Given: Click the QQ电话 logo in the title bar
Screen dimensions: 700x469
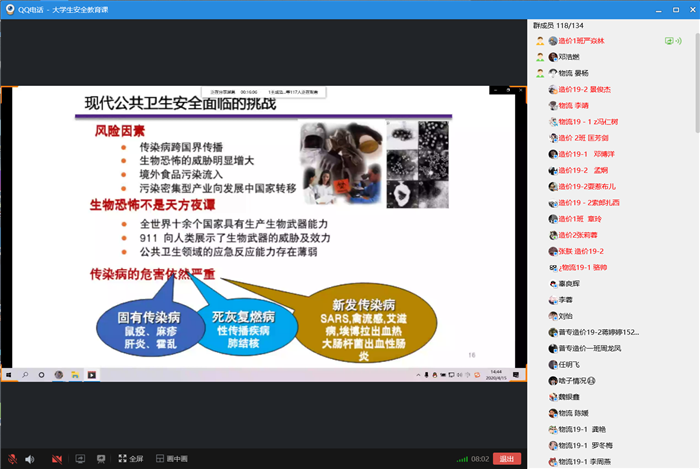Looking at the screenshot, I should (x=10, y=9).
